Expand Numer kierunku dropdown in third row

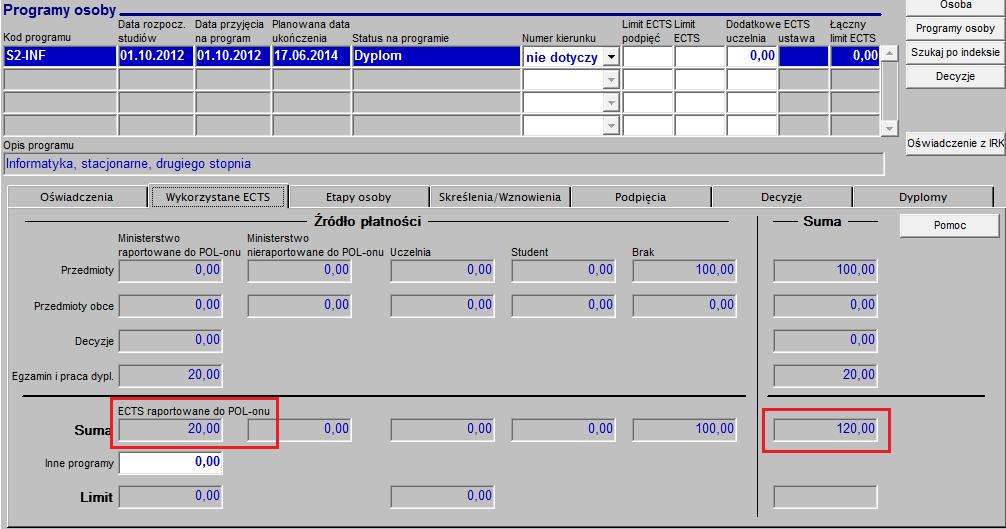[x=611, y=103]
